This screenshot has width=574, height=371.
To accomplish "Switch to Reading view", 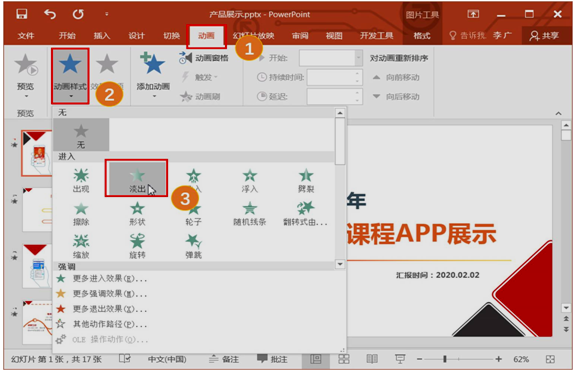I will (372, 359).
